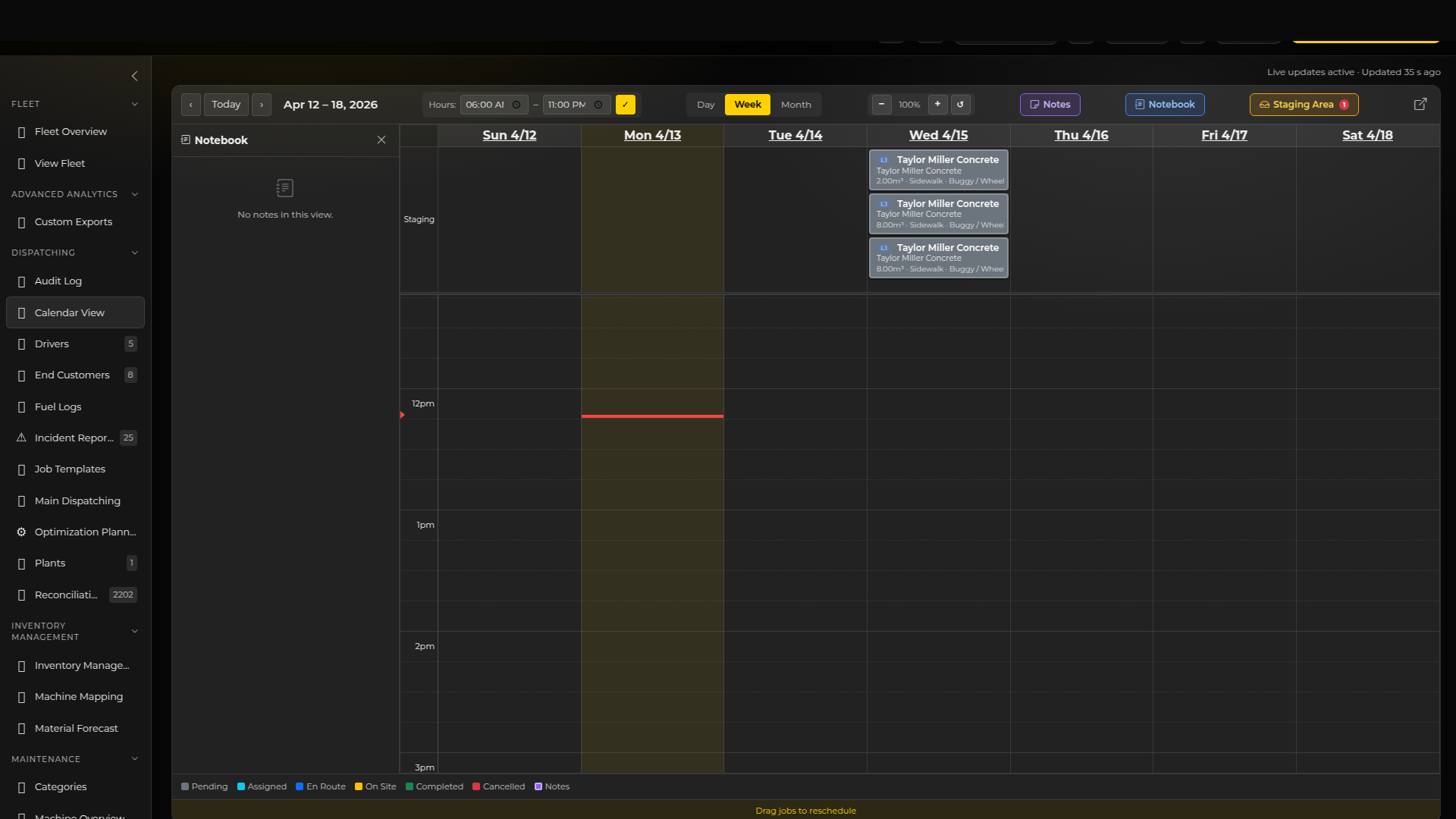
Task: Select Audit Log in the sidebar
Action: [x=58, y=281]
